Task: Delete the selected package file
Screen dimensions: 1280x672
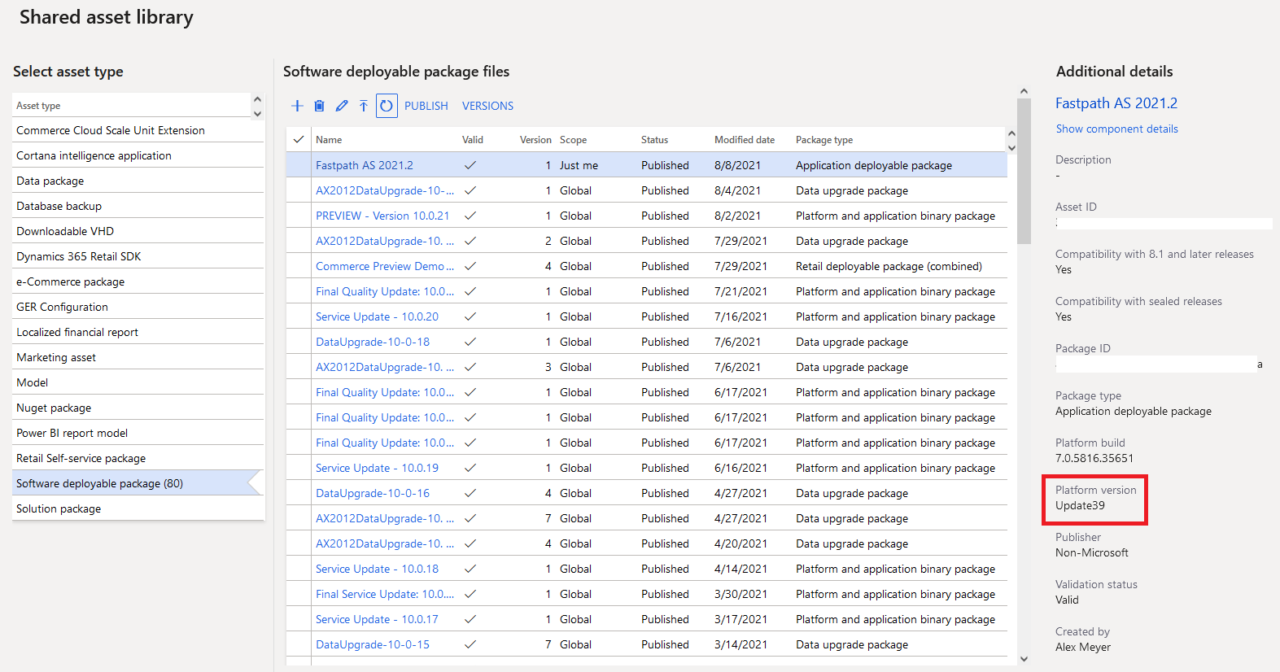Action: (x=319, y=105)
